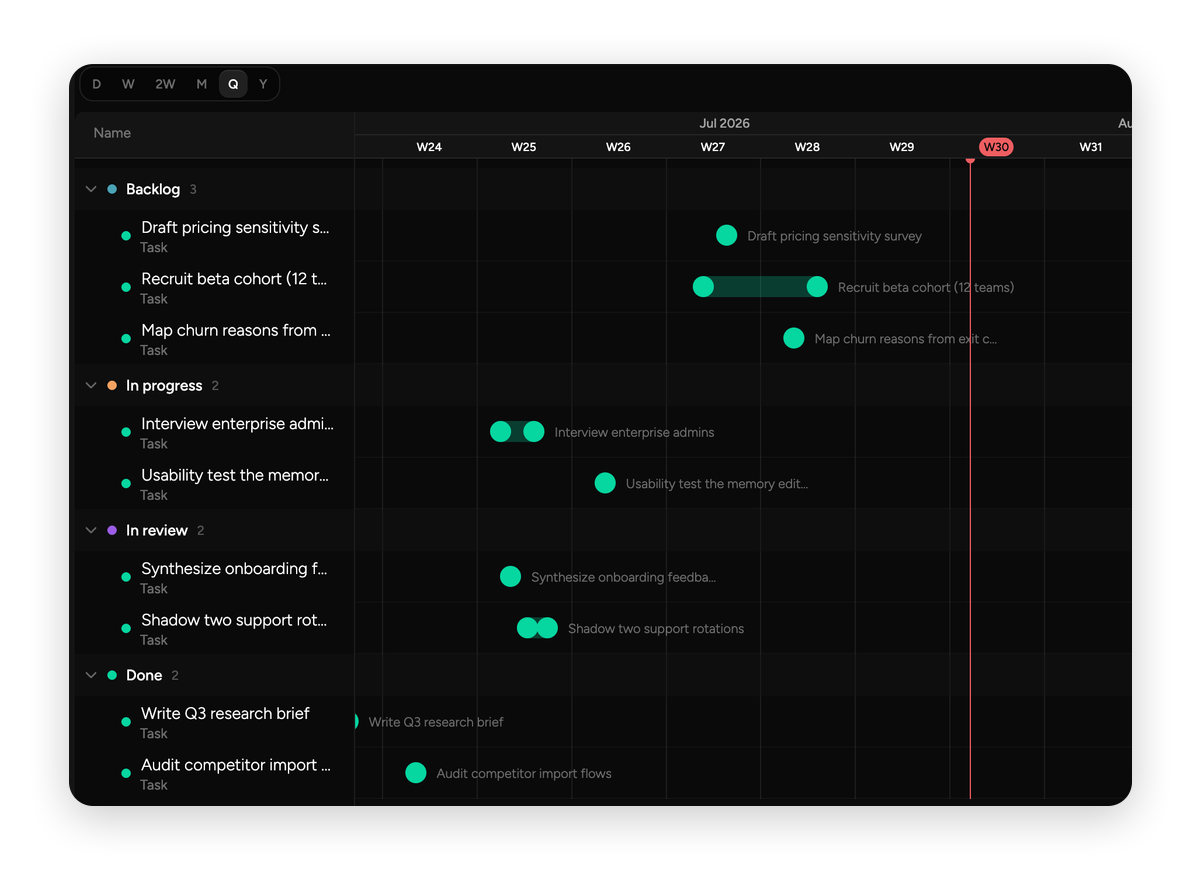Click the Recruit beta cohort bar start handle
The height and width of the screenshot is (870, 1200).
point(704,287)
